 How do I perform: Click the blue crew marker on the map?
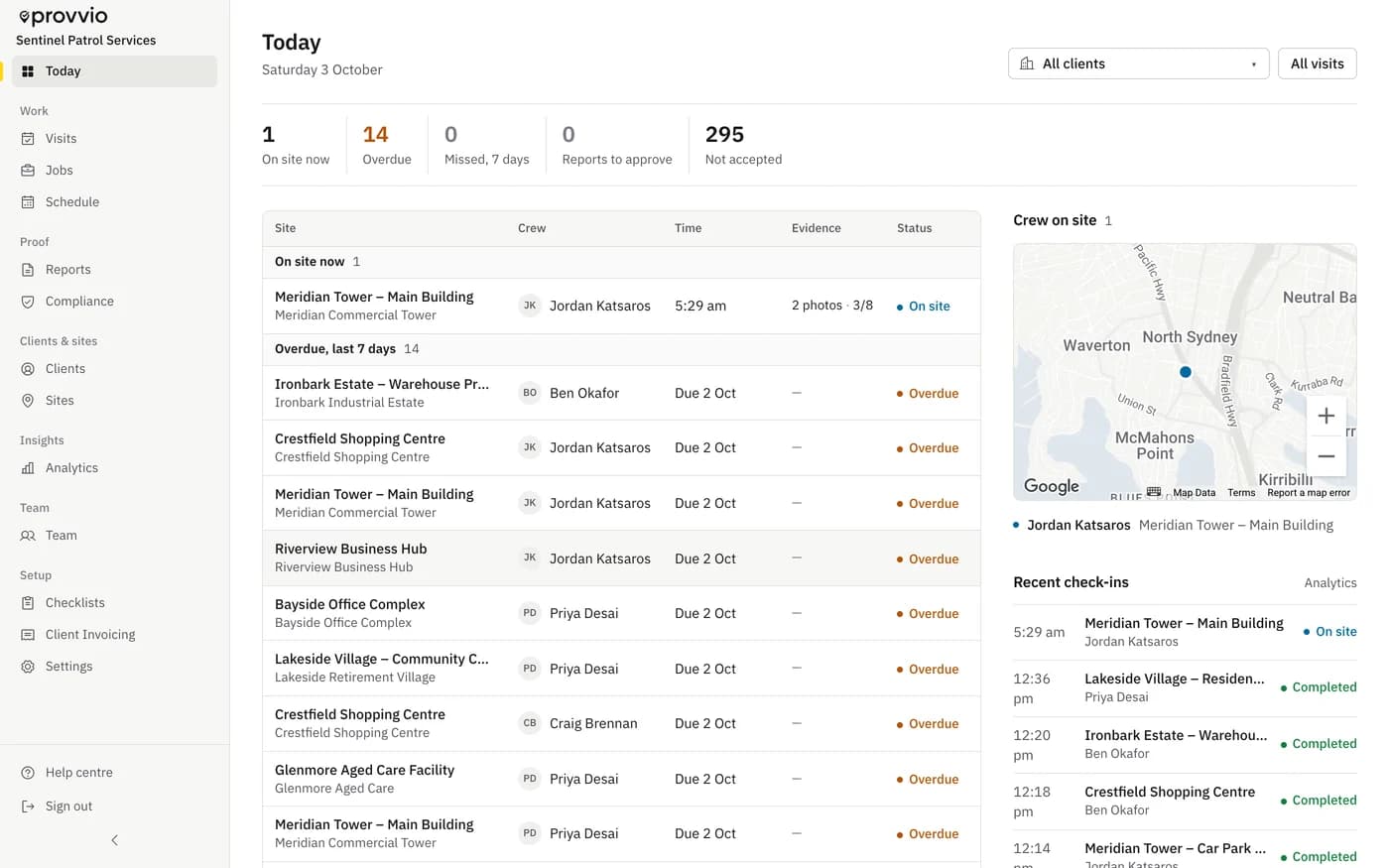point(1186,372)
